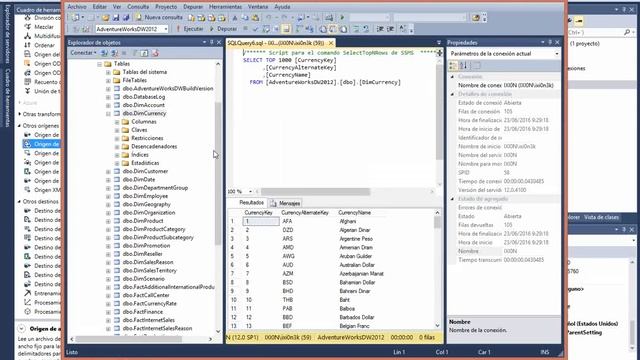Image resolution: width=640 pixels, height=360 pixels.
Task: Open the Consulta menu
Action: [x=138, y=7]
